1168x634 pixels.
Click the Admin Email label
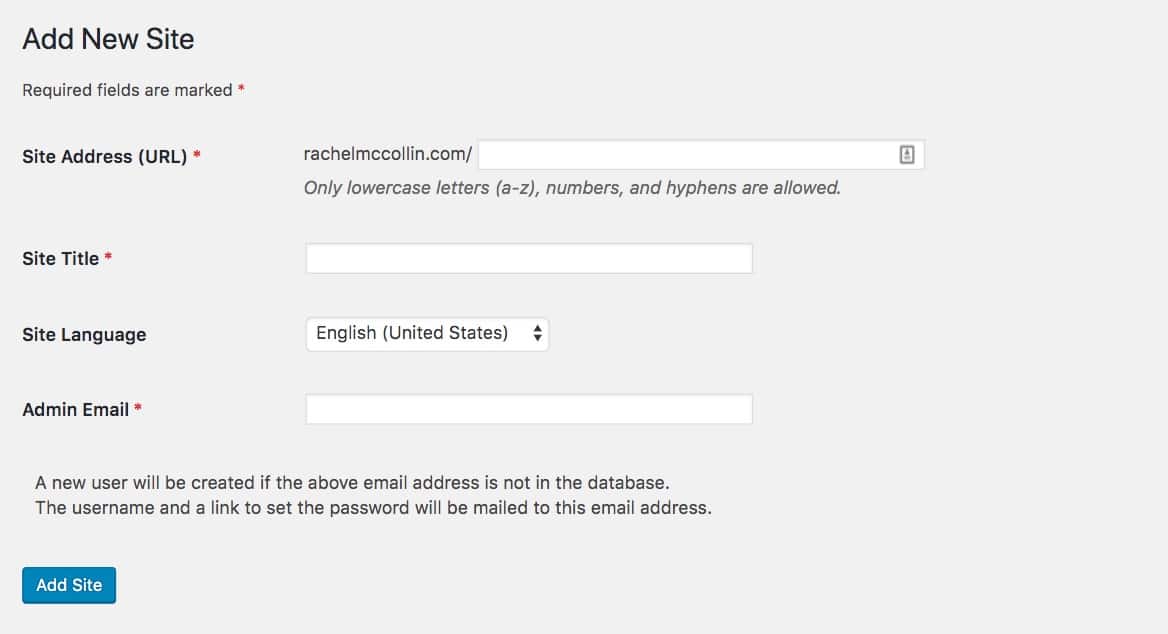pos(75,409)
